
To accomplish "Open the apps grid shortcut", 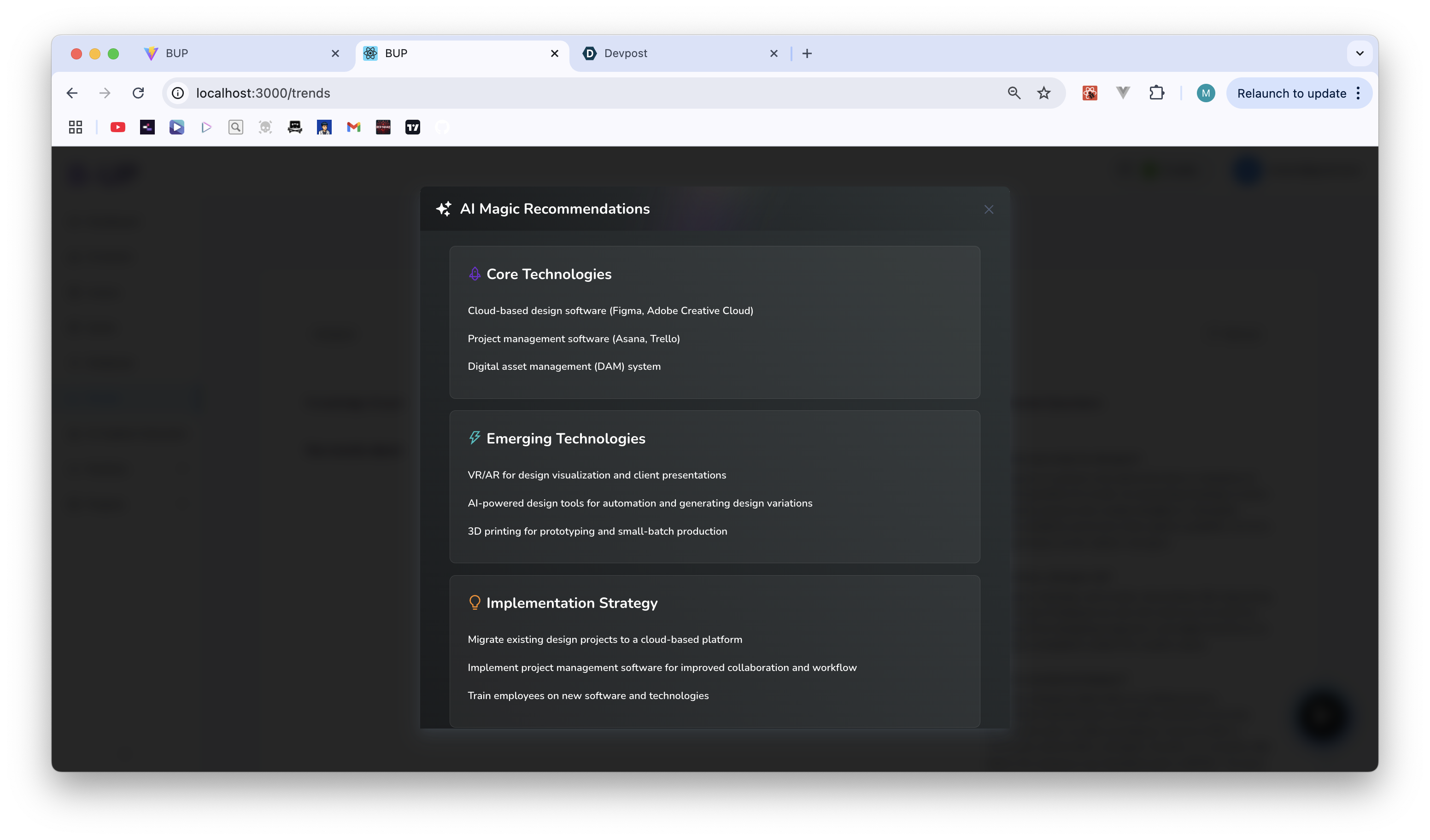I will (x=76, y=127).
